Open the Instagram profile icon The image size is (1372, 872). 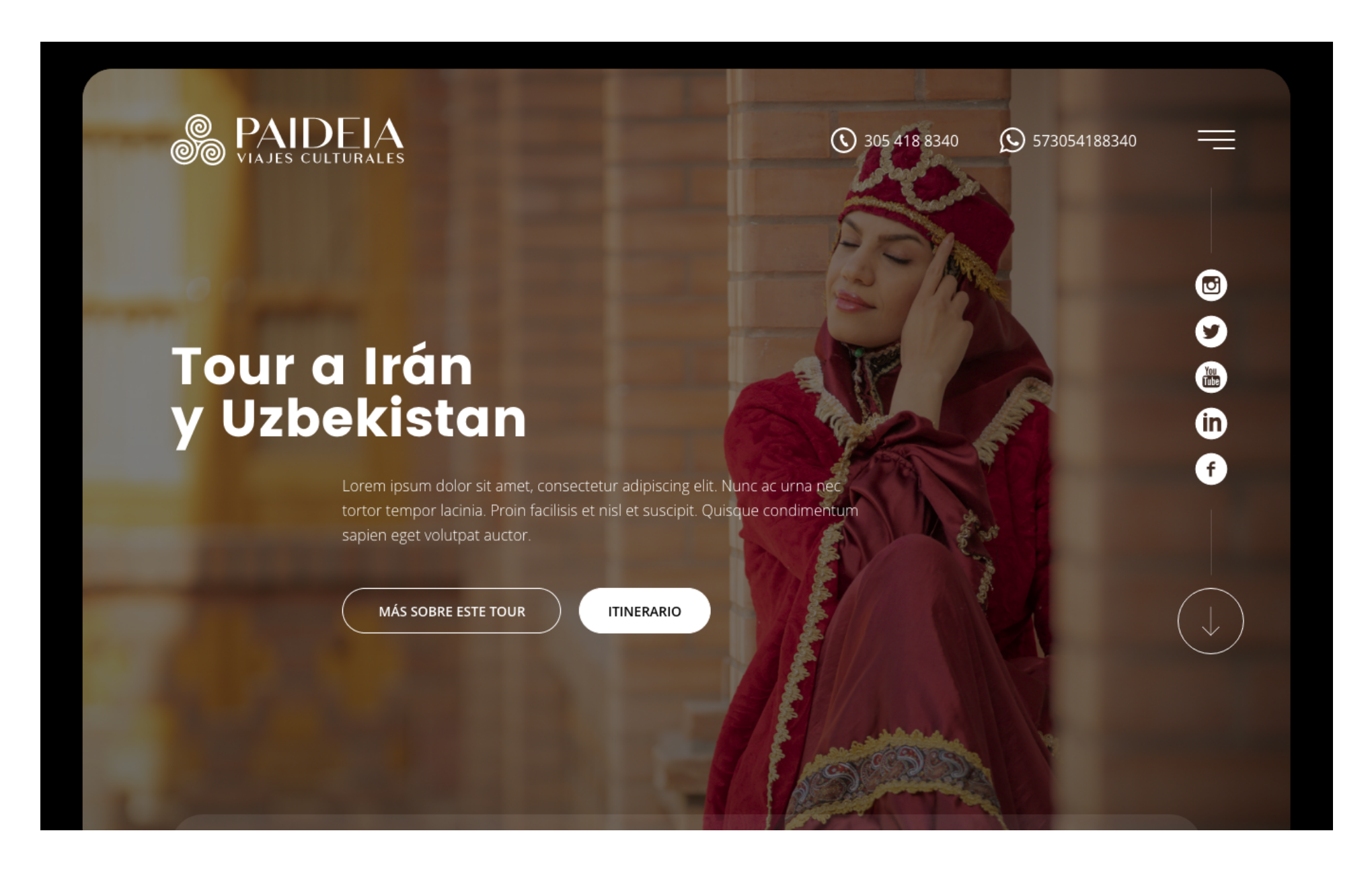pos(1211,285)
